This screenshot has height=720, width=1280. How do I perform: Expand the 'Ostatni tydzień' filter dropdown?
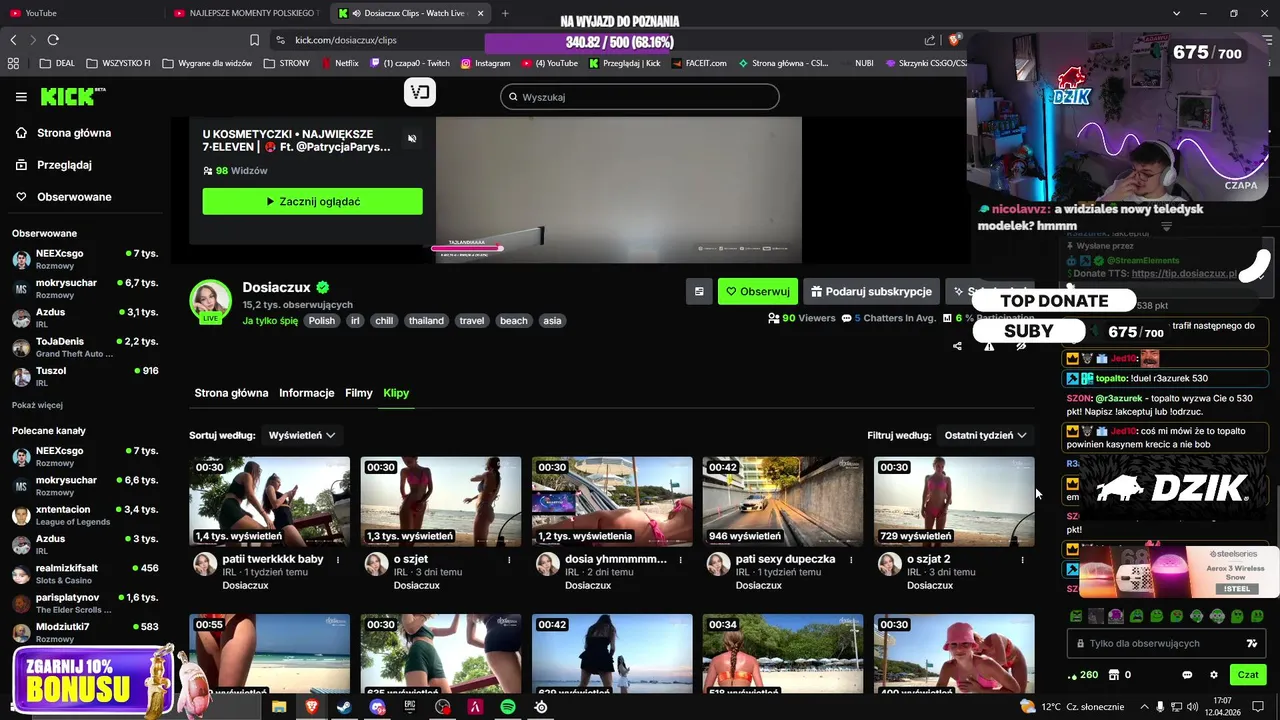[985, 435]
